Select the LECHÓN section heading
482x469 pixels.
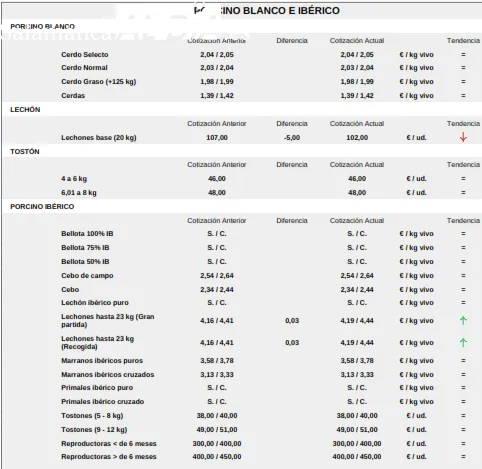(25, 110)
